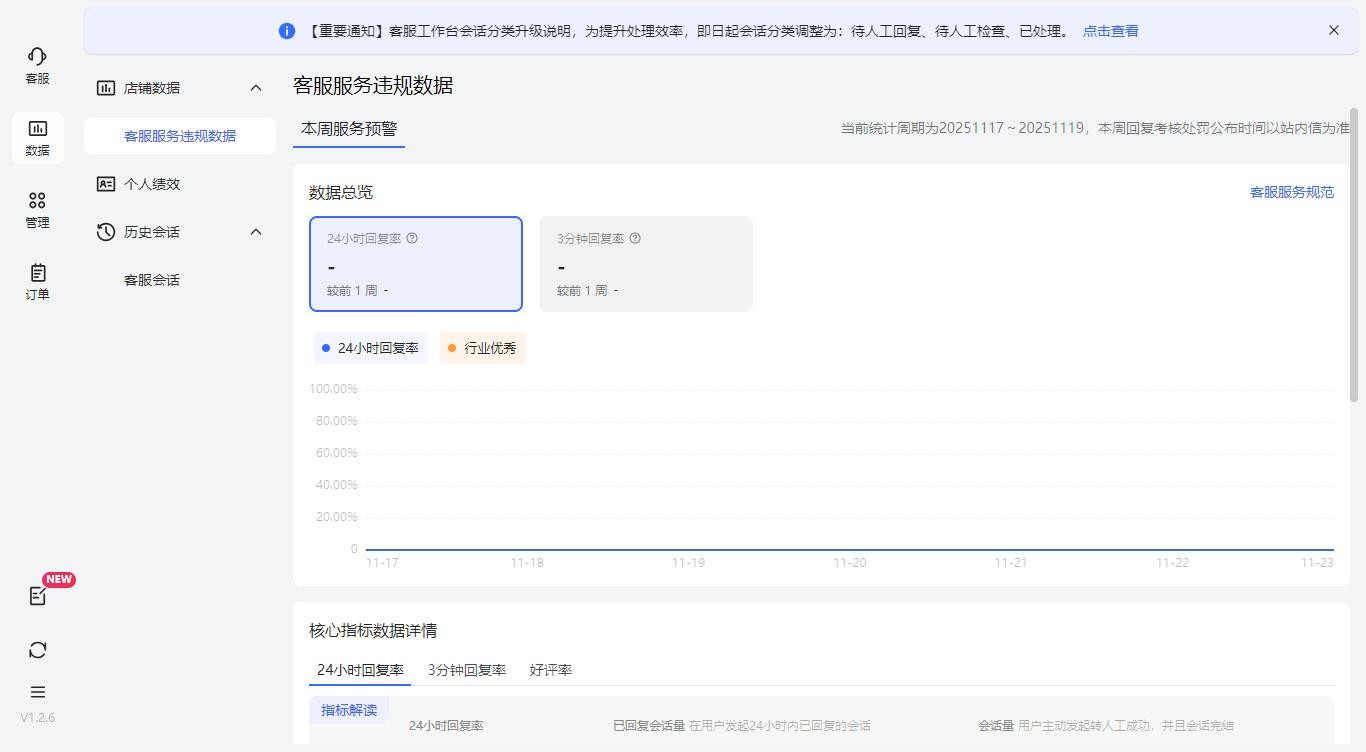Viewport: 1366px width, 752px height.
Task: Click the 11-20 date on chart axis
Action: pos(850,563)
